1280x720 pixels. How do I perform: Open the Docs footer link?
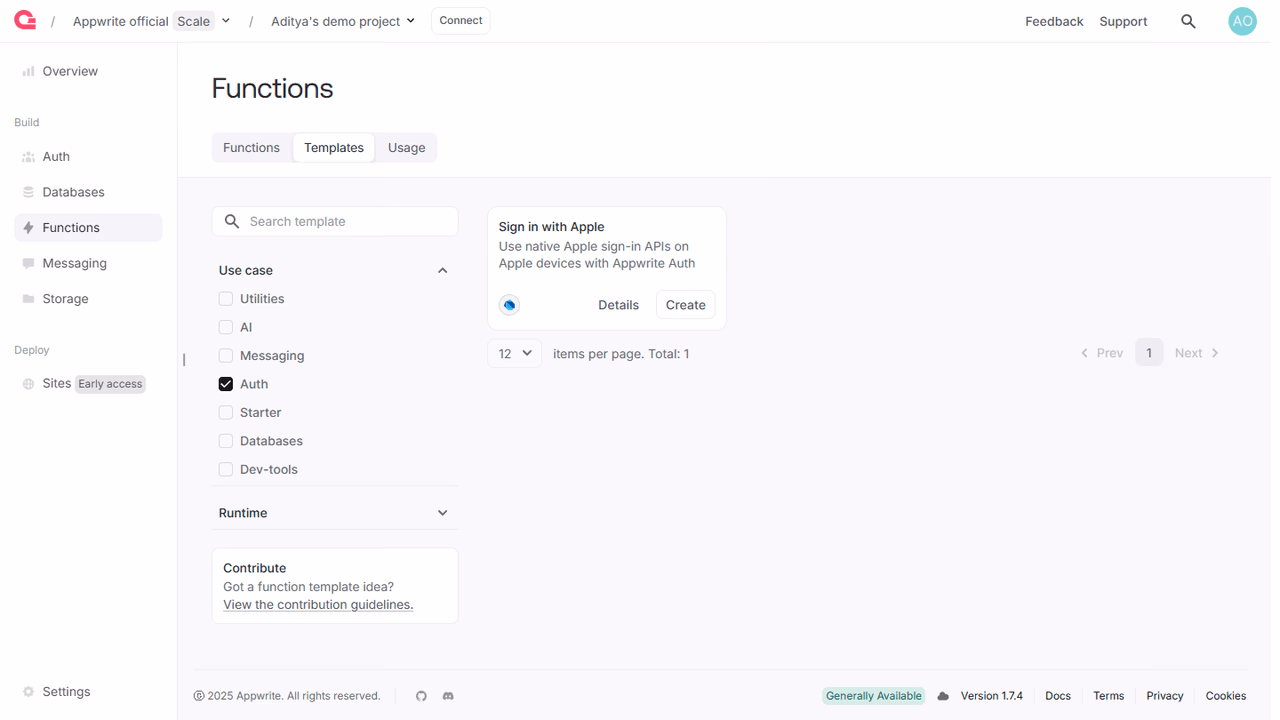pyautogui.click(x=1058, y=696)
